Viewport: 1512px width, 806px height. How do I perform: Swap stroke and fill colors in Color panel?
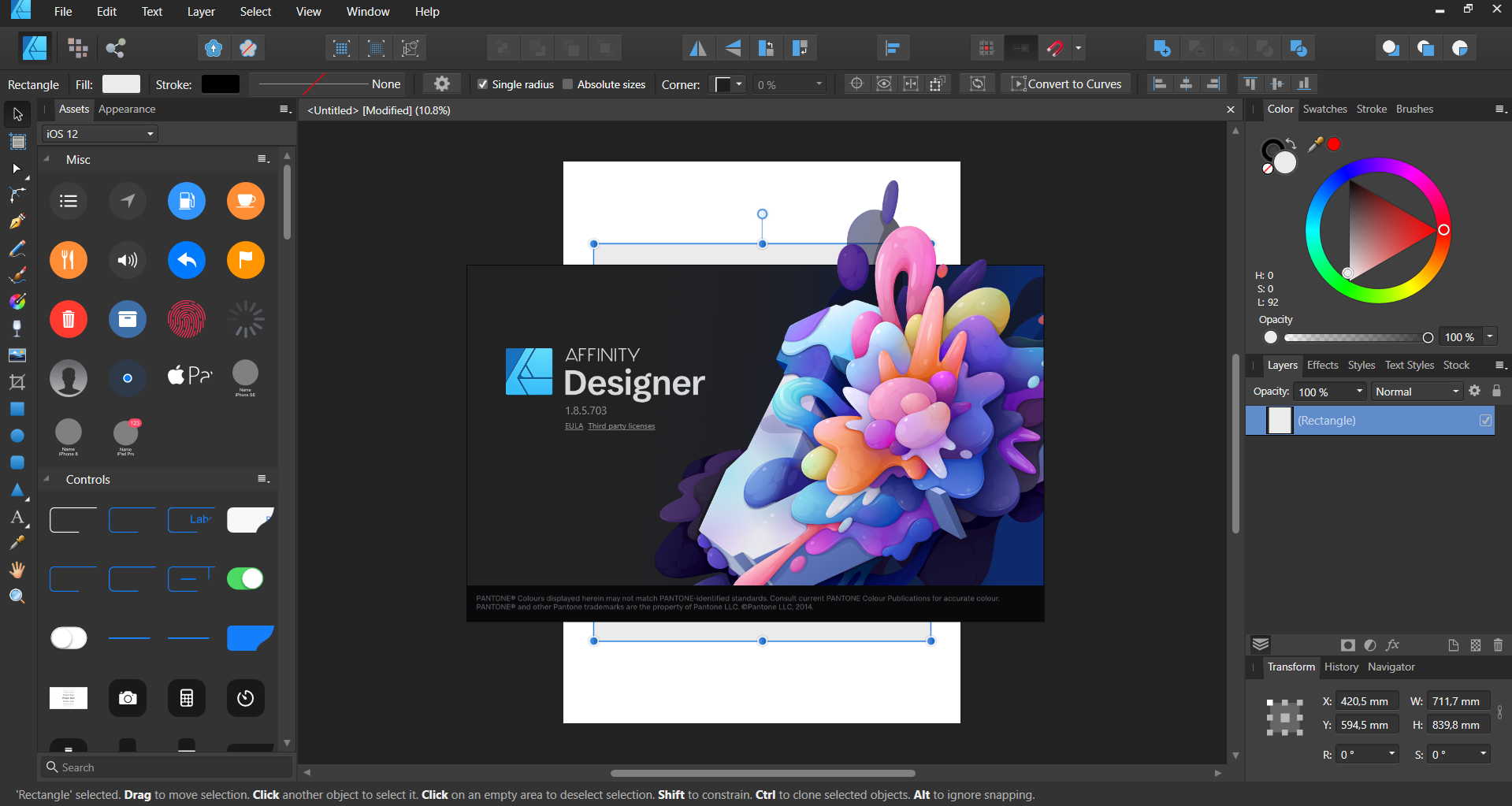(1291, 143)
